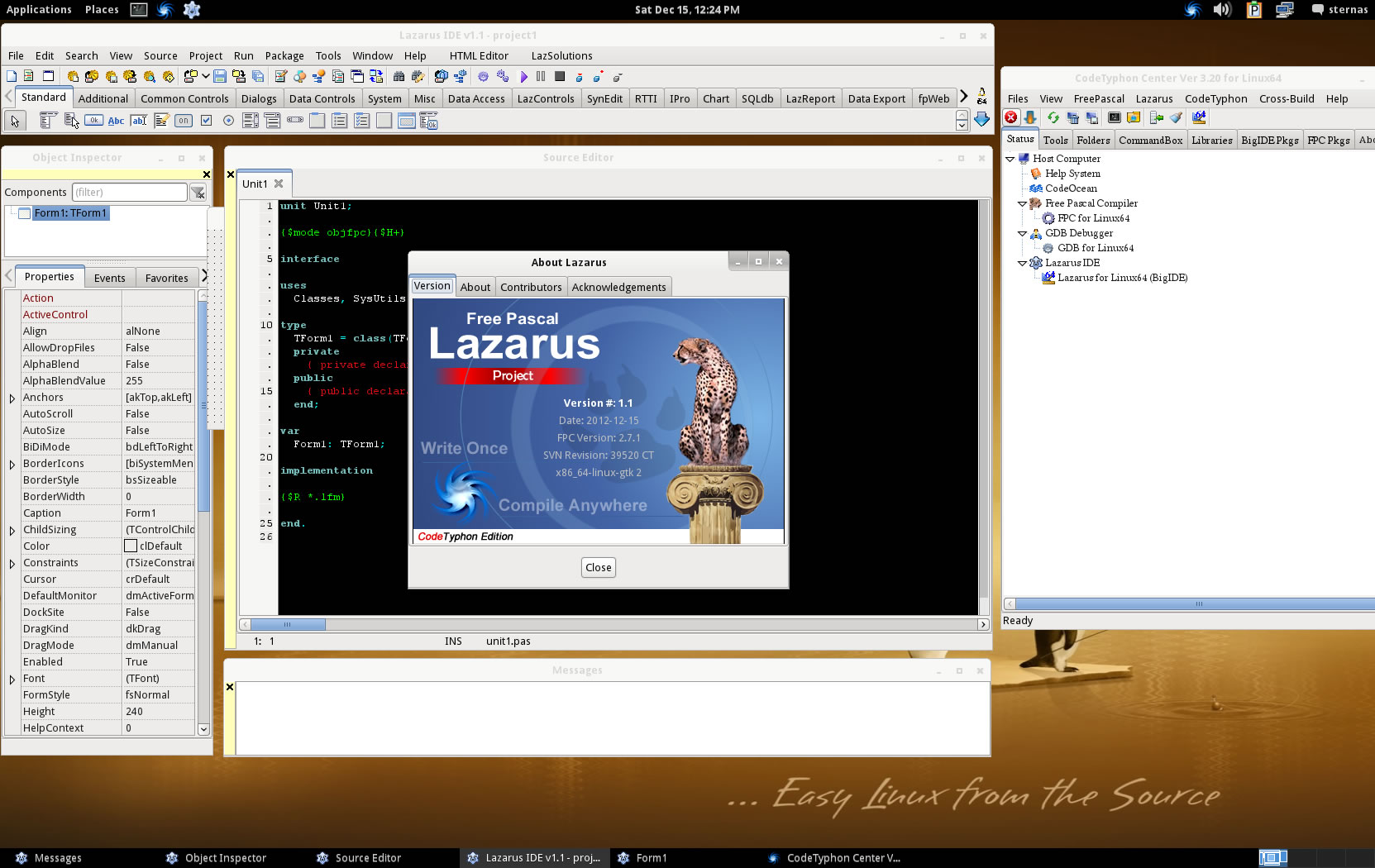1375x868 pixels.
Task: Click the green refresh arrows icon in CodeTyphon Center
Action: 1053,117
